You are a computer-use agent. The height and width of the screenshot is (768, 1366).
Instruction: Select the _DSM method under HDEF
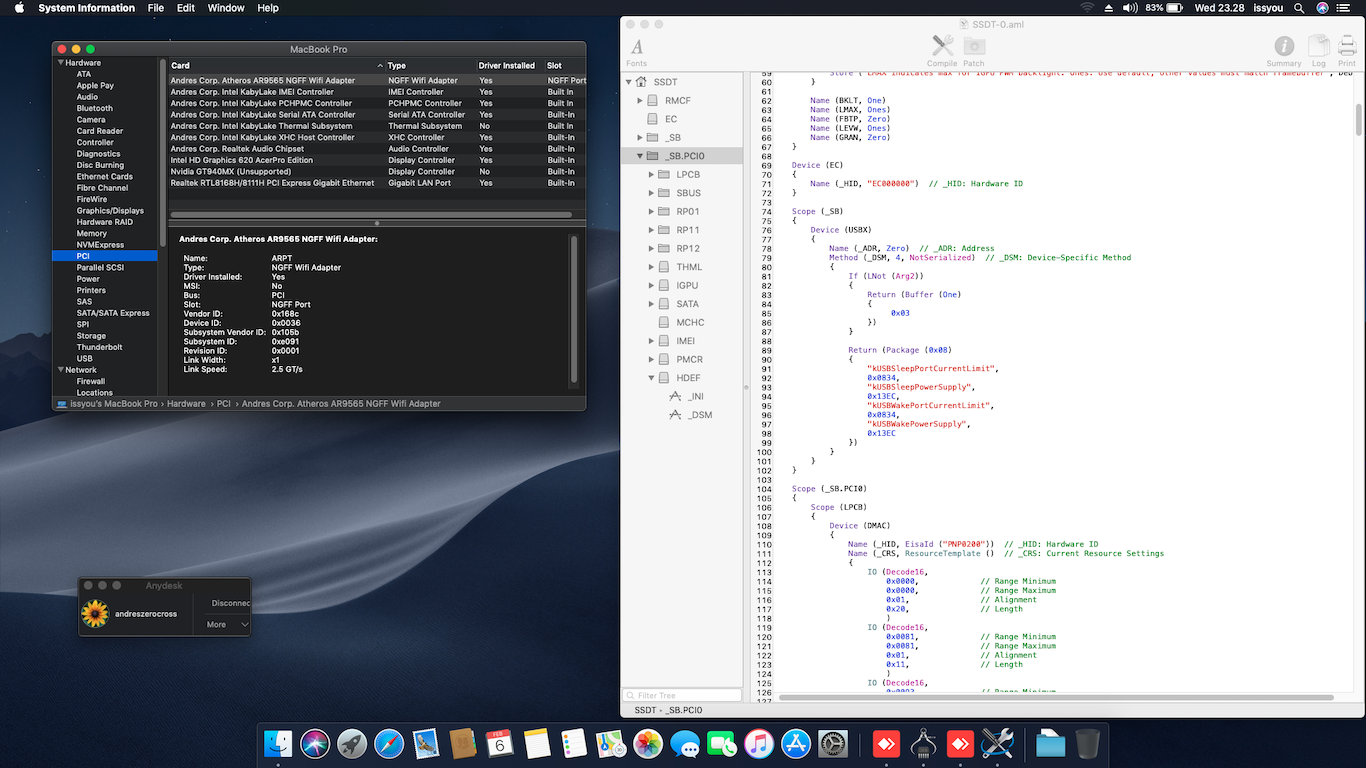click(700, 415)
